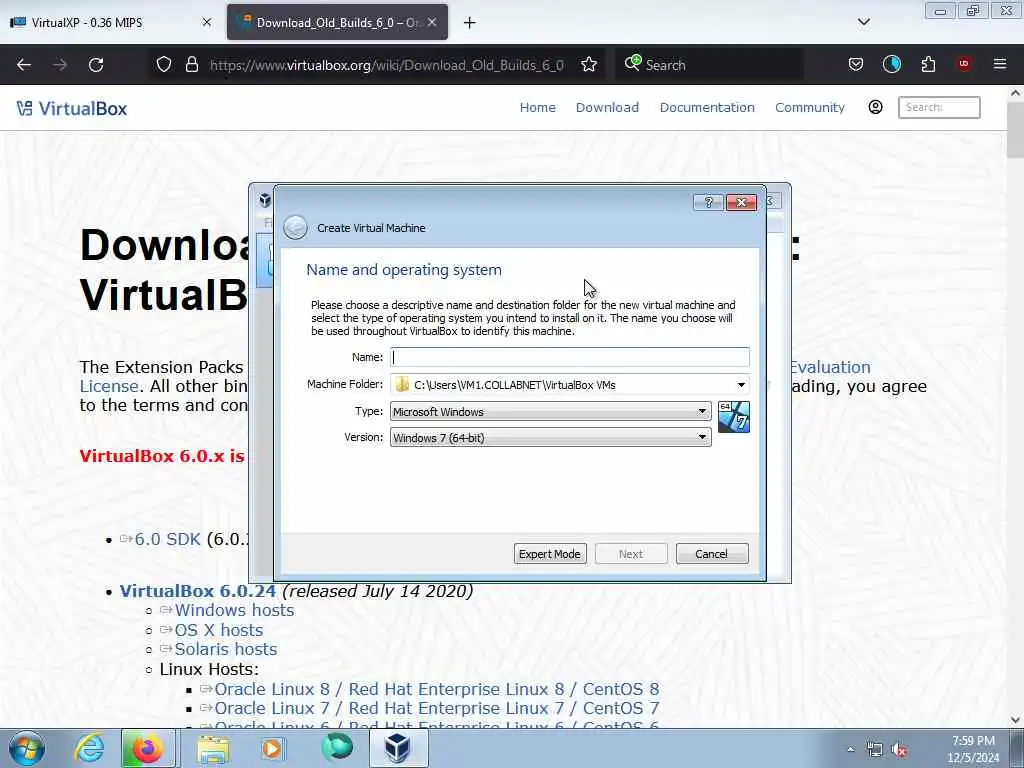Launch Internet Explorer from the taskbar
Viewport: 1024px width, 768px height.
click(89, 748)
